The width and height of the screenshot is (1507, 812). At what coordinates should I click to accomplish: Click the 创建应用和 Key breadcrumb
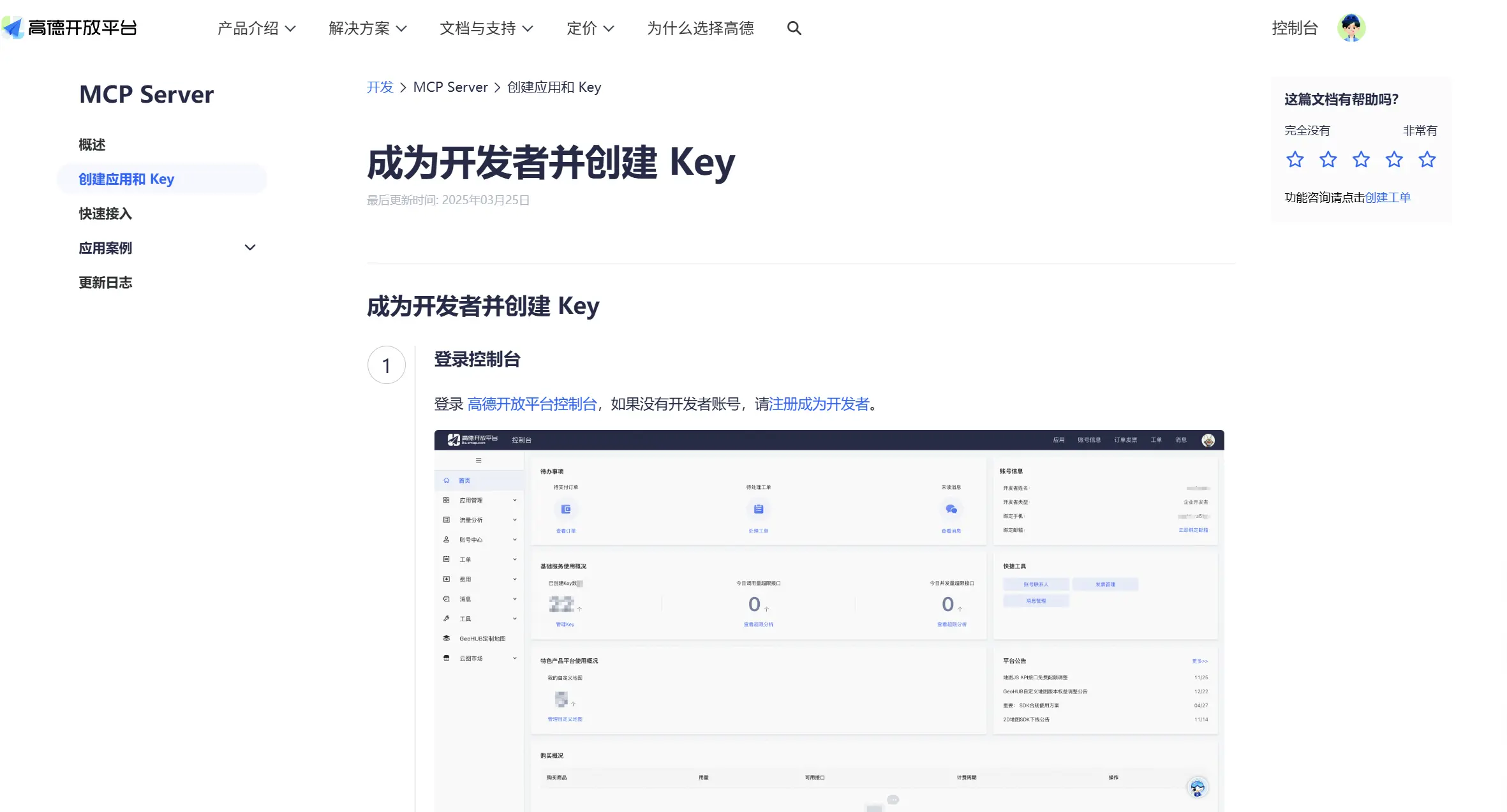tap(554, 87)
